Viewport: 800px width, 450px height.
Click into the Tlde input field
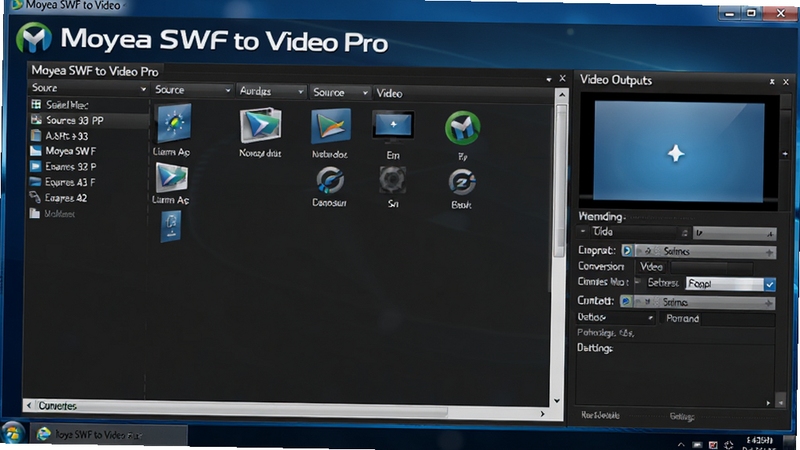tap(634, 232)
